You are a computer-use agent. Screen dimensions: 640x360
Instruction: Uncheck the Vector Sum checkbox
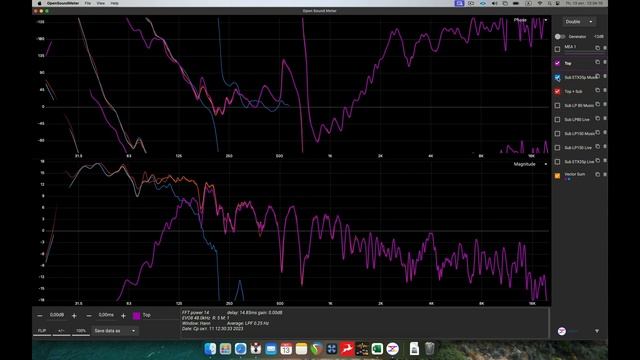[557, 176]
